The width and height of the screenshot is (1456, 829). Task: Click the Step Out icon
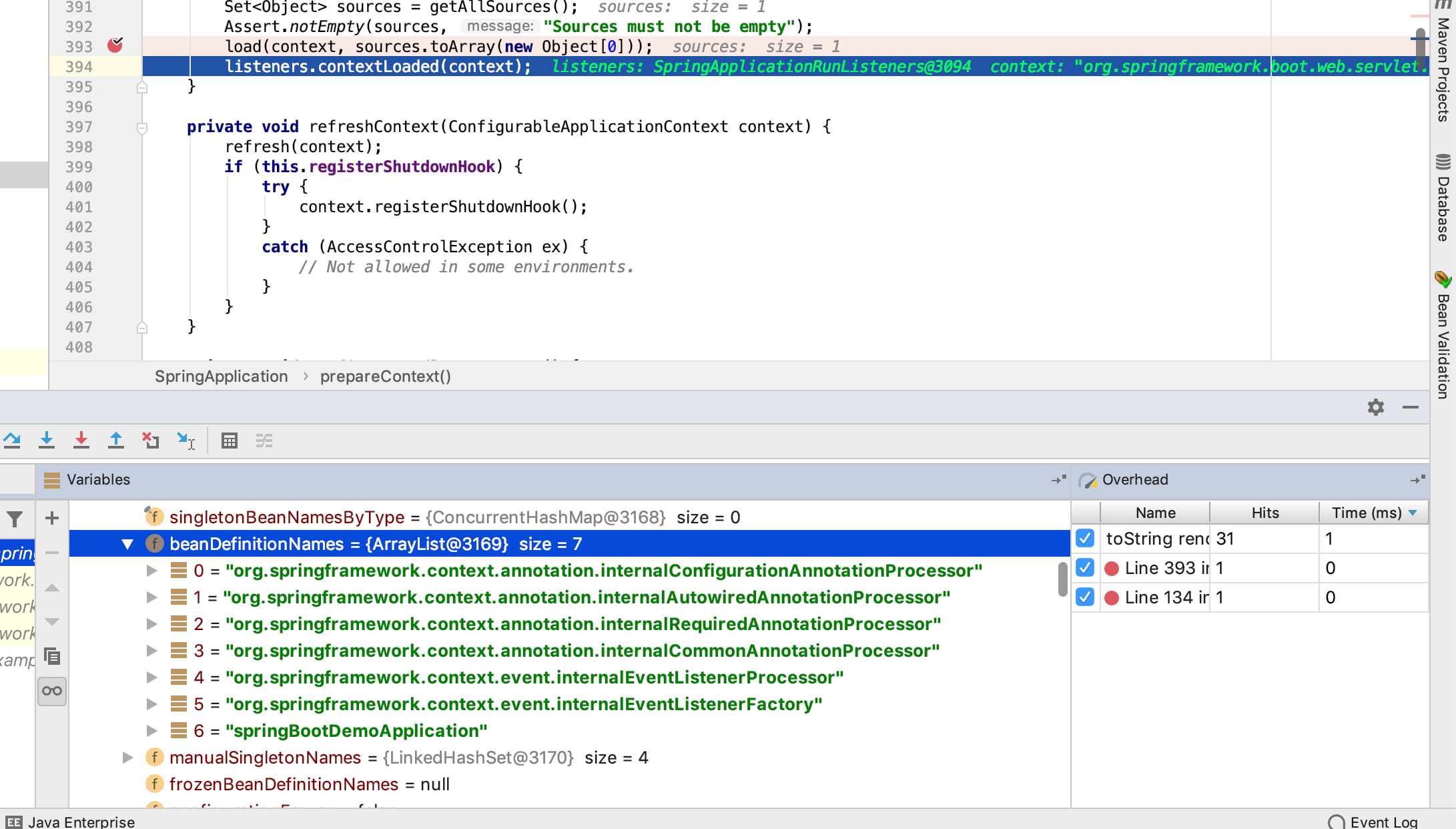pos(116,440)
